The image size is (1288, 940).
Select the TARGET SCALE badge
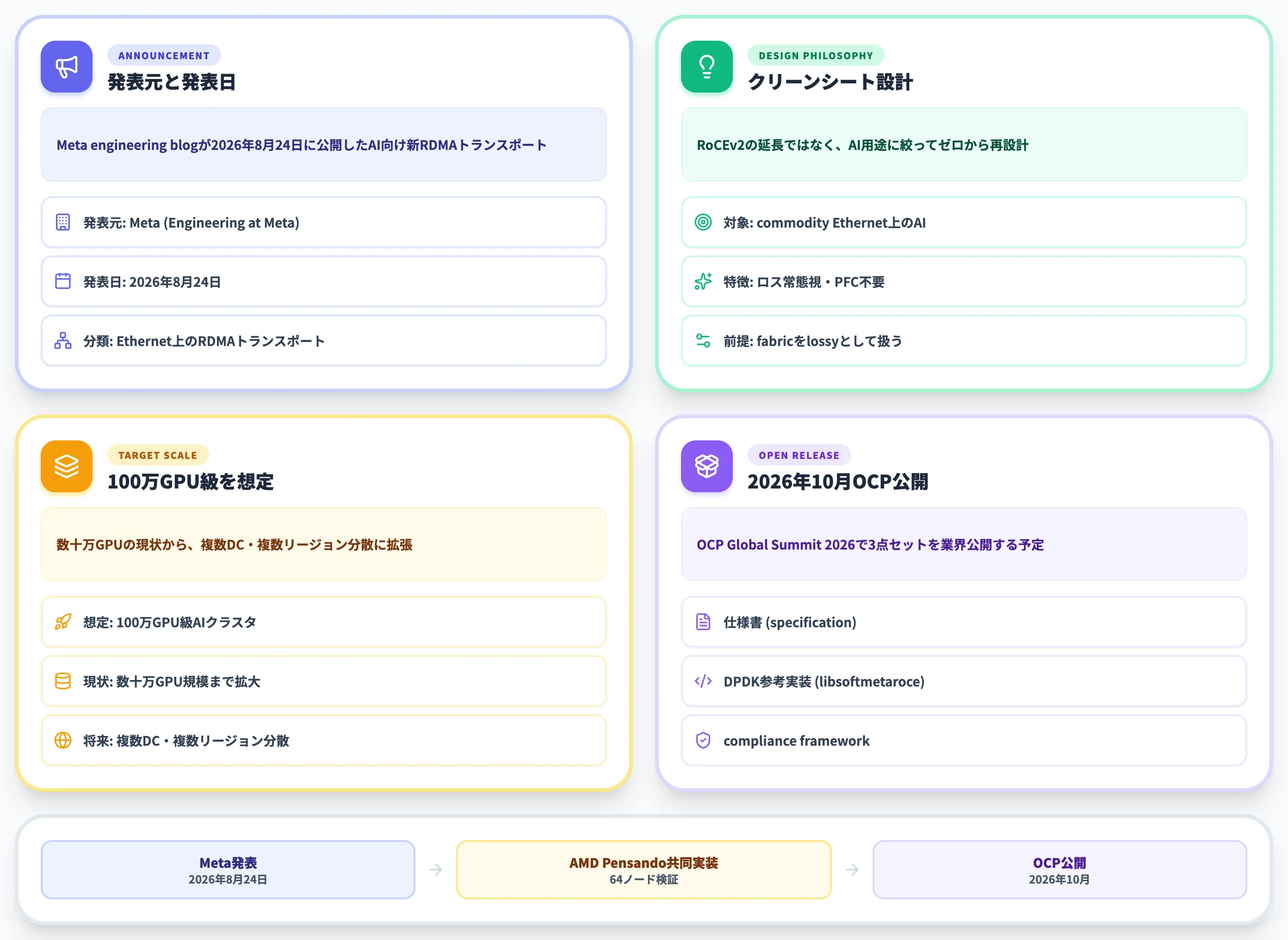pyautogui.click(x=158, y=455)
